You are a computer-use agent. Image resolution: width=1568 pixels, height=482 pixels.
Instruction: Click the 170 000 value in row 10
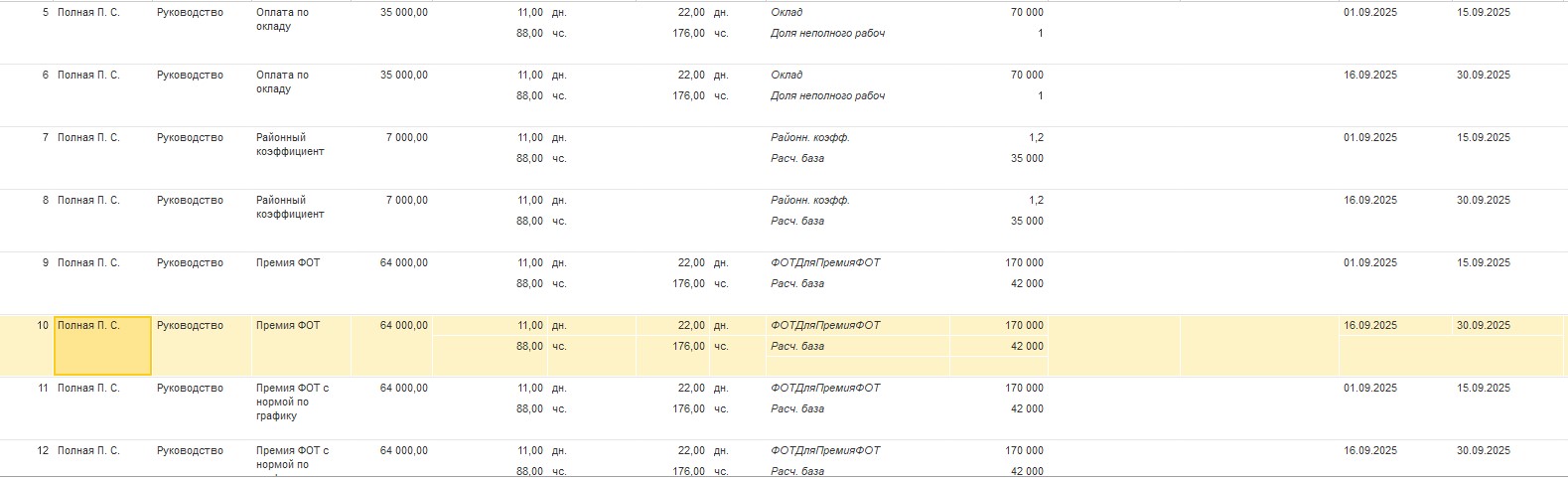(1024, 326)
